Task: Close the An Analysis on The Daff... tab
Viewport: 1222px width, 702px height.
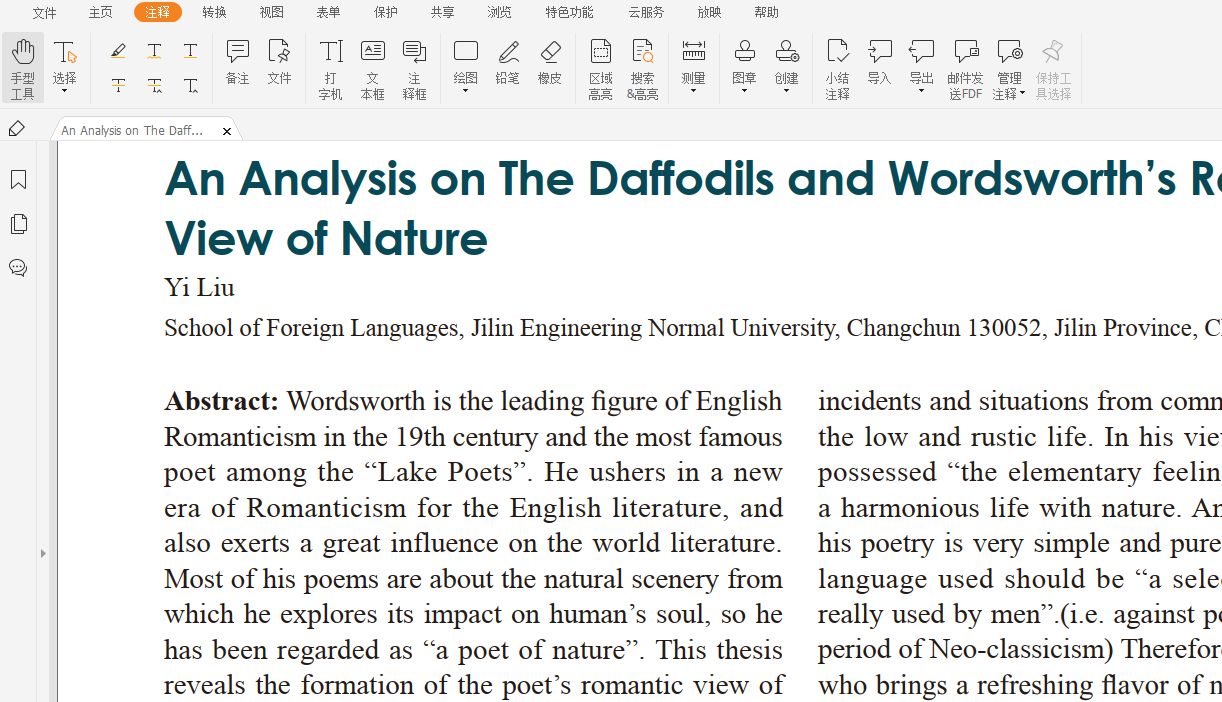Action: click(x=227, y=131)
